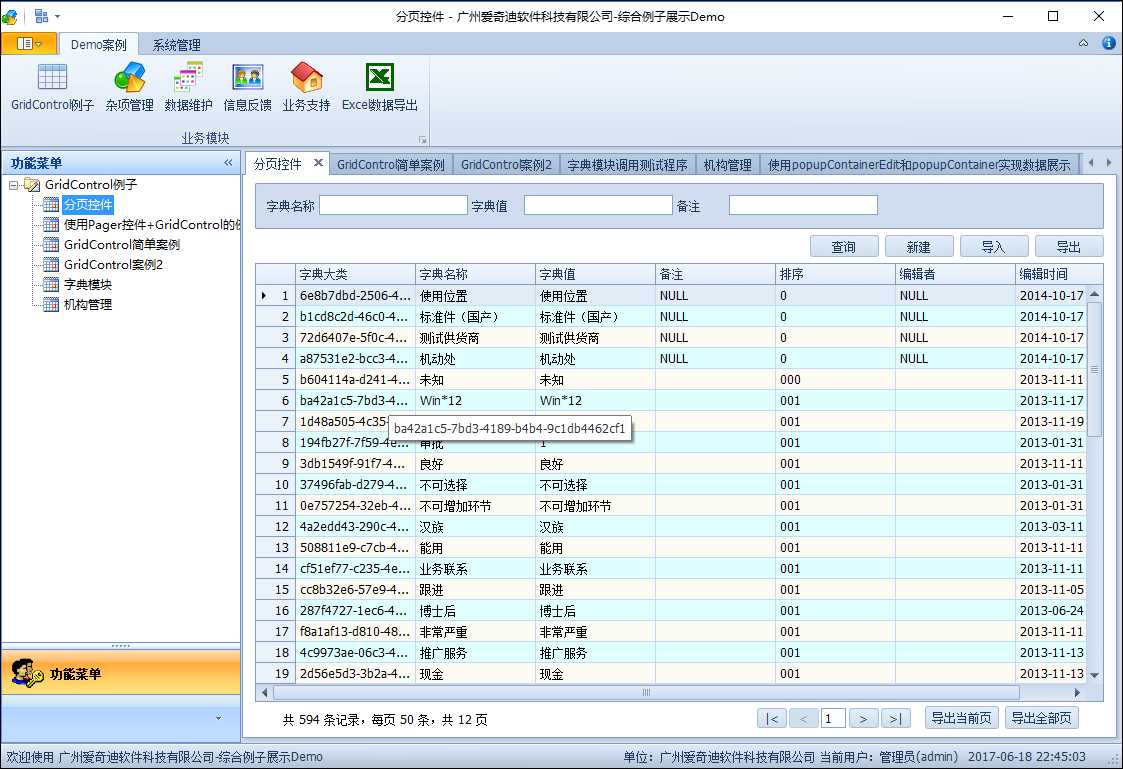Collapse the GridControl例子 tree node
Viewport: 1123px width, 769px height.
[x=14, y=185]
